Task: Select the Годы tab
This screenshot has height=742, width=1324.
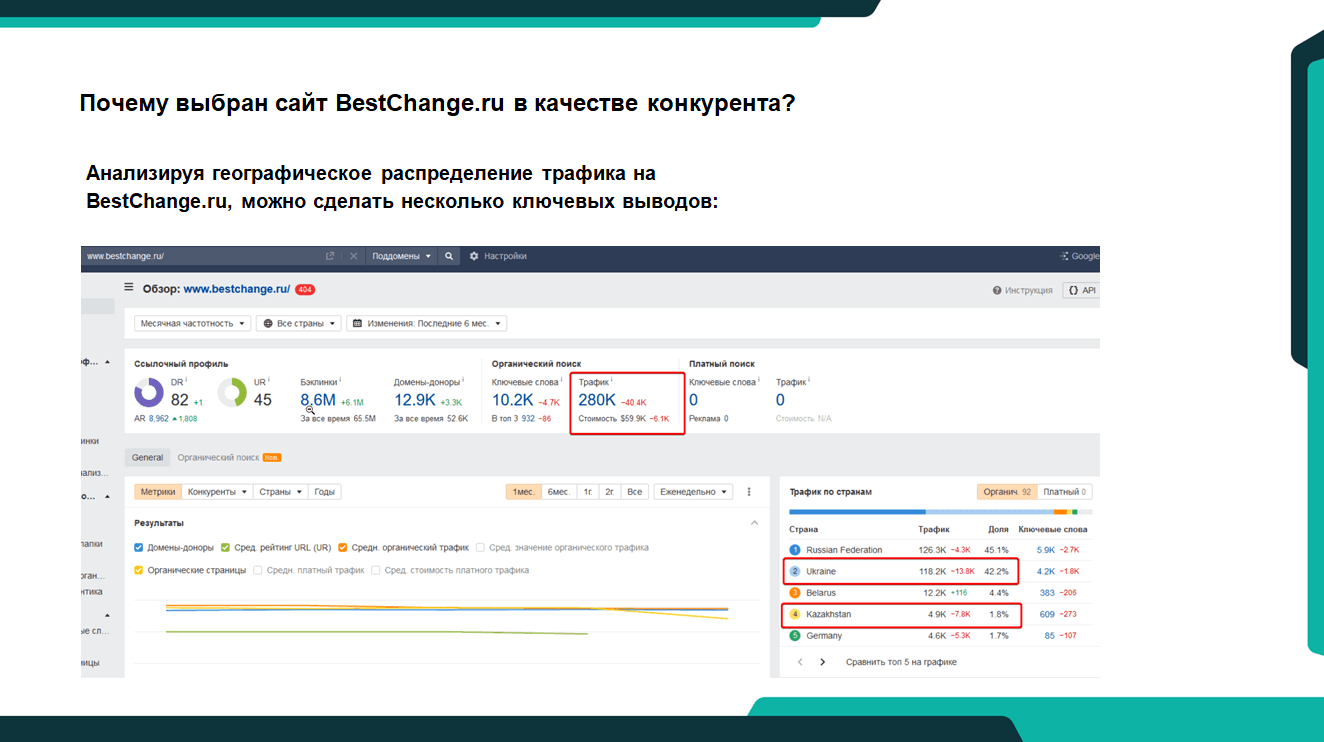Action: pyautogui.click(x=324, y=492)
